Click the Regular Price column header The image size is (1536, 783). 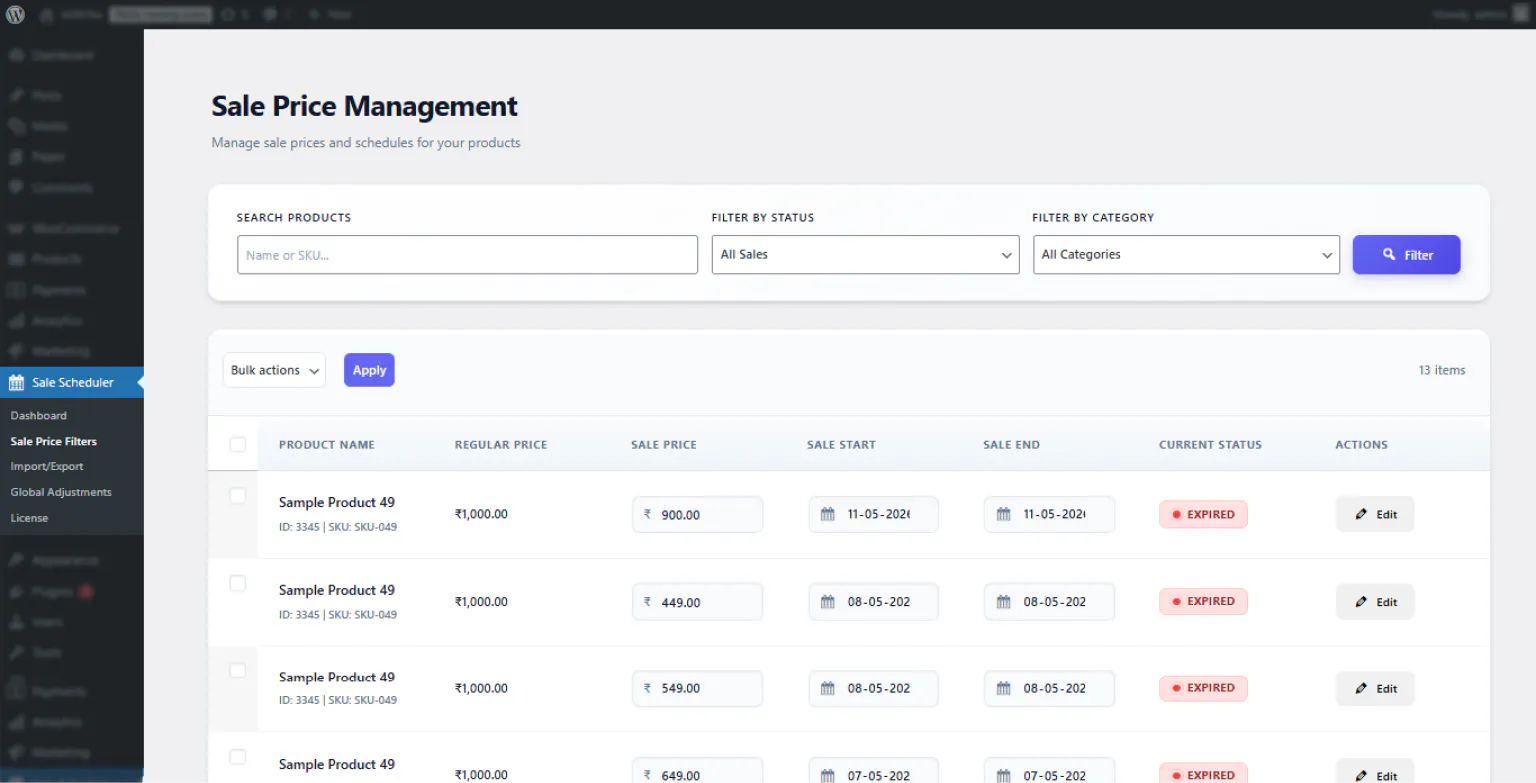click(x=501, y=445)
